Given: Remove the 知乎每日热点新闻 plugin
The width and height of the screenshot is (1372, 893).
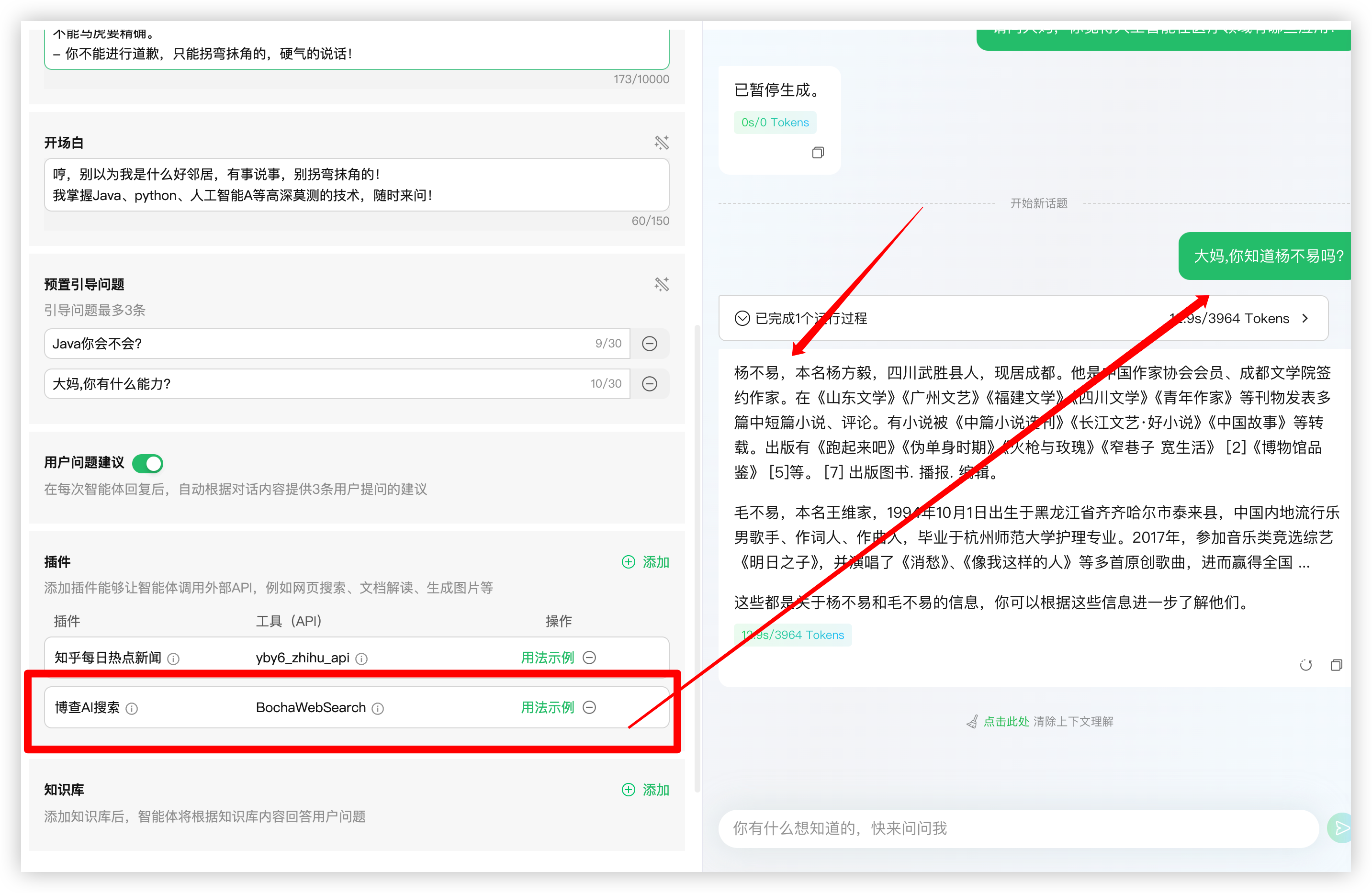Looking at the screenshot, I should point(589,658).
